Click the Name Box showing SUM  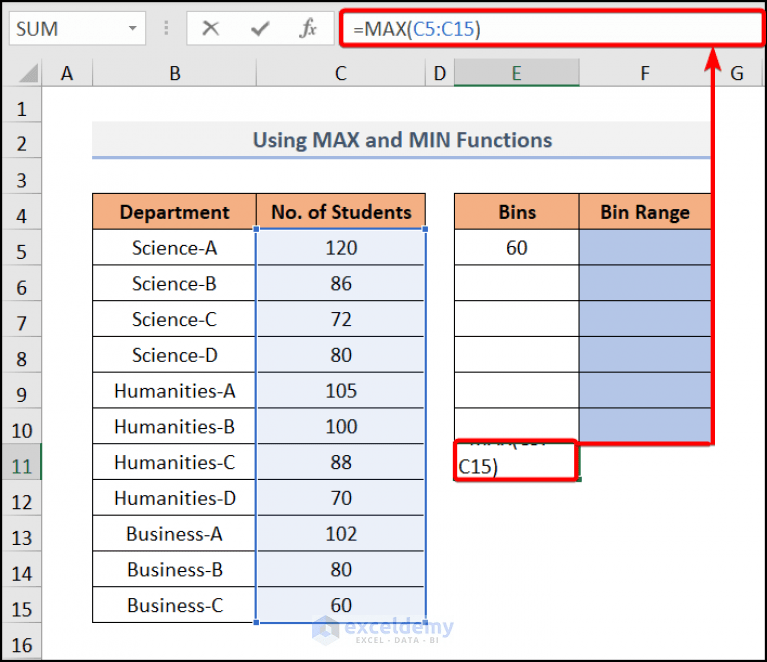coord(77,28)
